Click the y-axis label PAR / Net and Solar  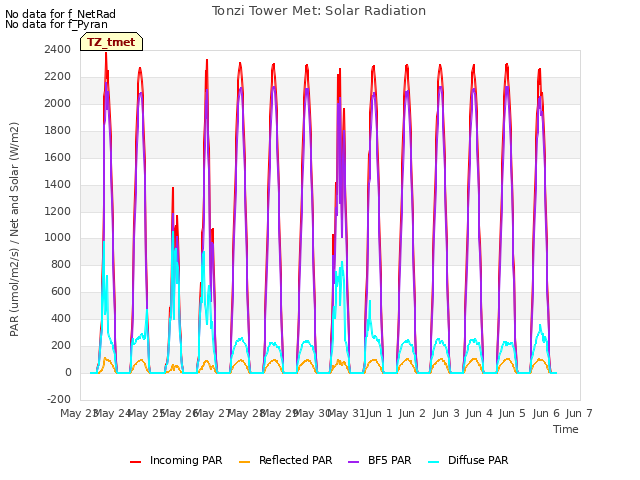coord(14,229)
